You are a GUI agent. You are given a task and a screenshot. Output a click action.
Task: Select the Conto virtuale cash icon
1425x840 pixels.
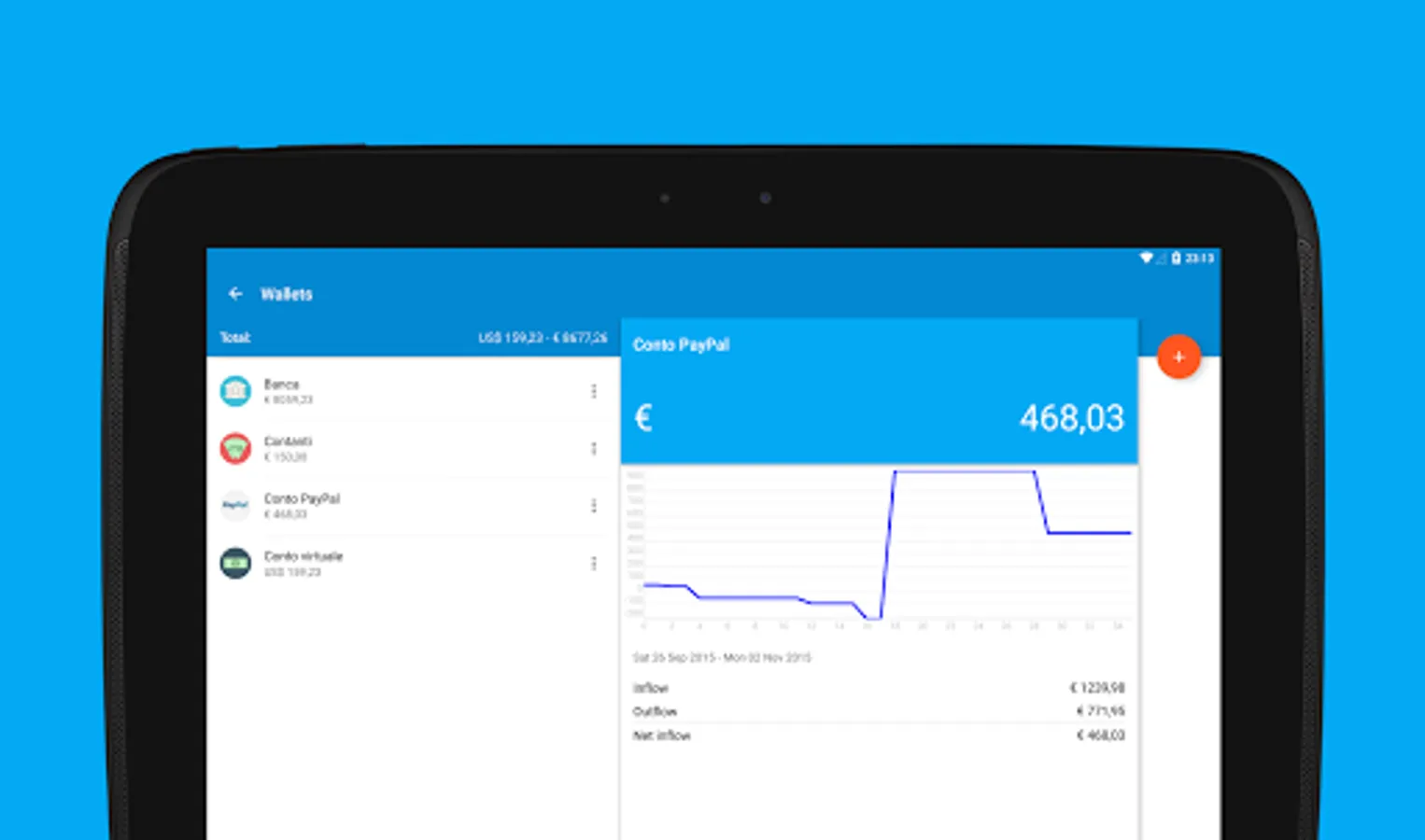point(235,564)
